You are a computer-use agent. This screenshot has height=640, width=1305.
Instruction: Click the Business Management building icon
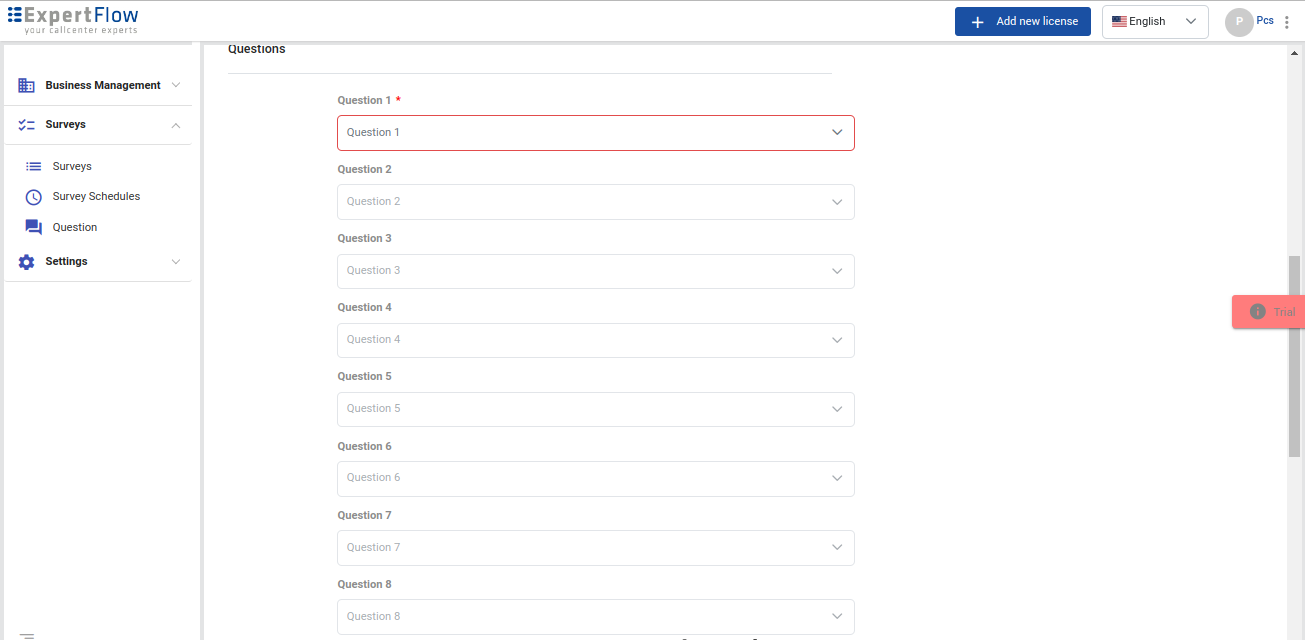tap(26, 86)
